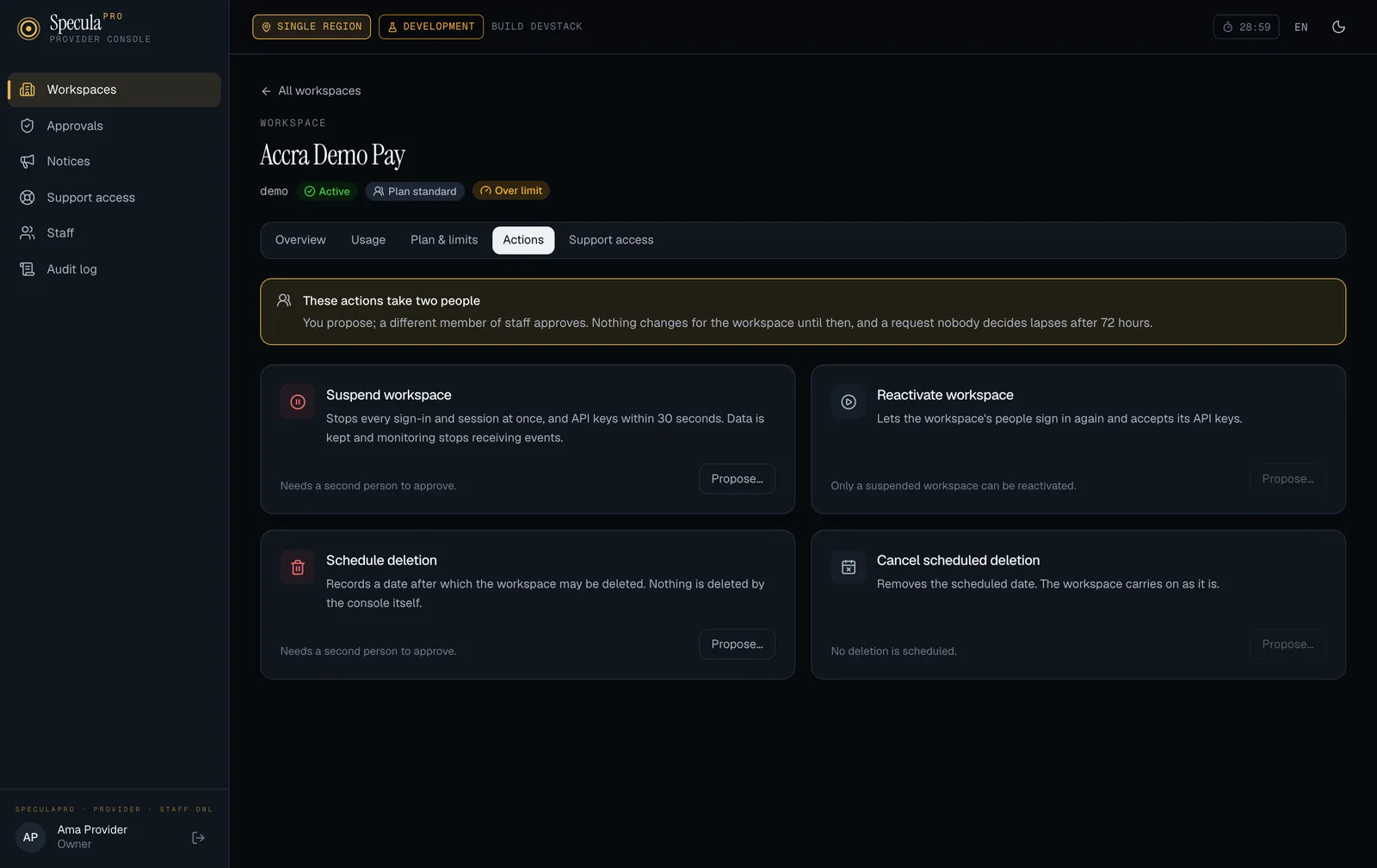Open the Approvals shield icon
Image resolution: width=1377 pixels, height=868 pixels.
point(28,126)
